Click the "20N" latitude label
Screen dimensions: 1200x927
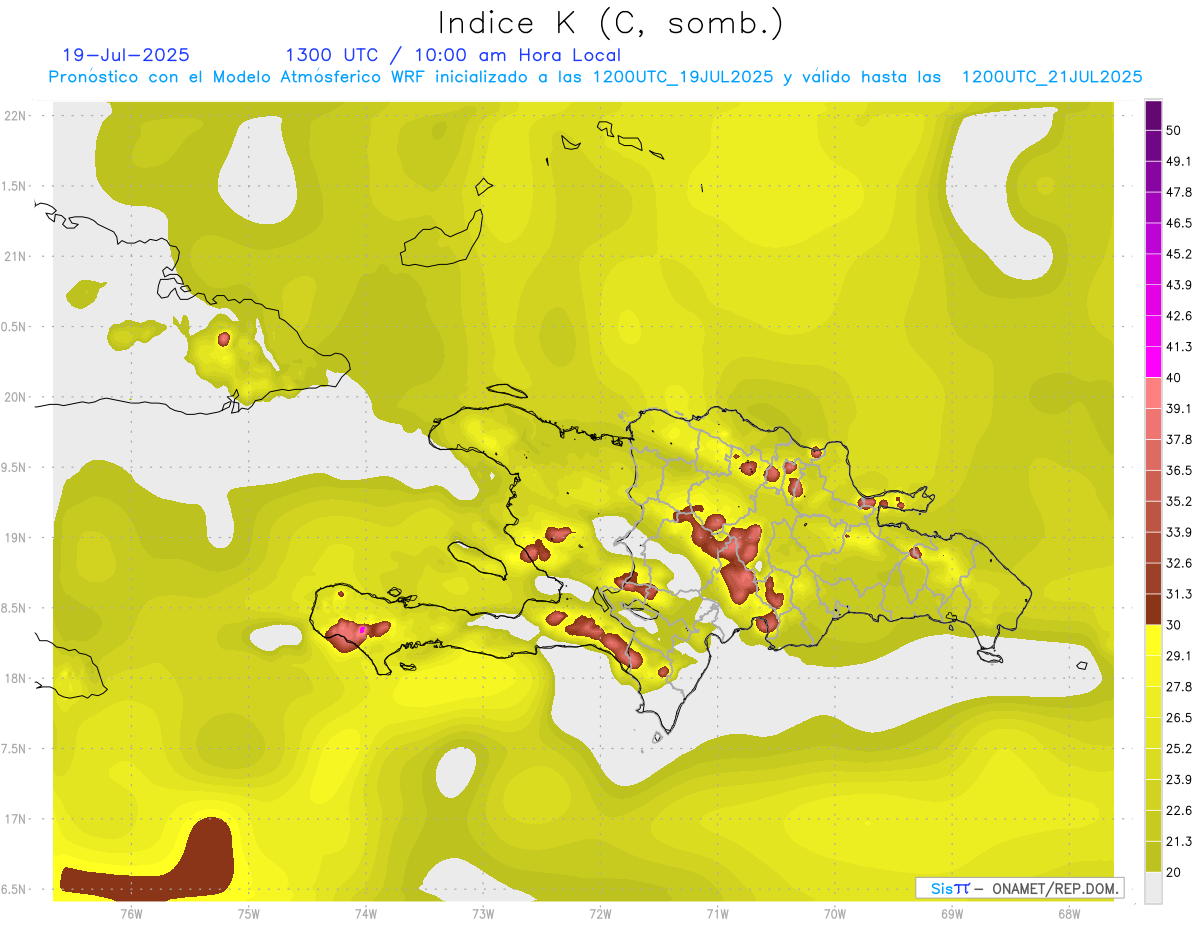click(17, 397)
